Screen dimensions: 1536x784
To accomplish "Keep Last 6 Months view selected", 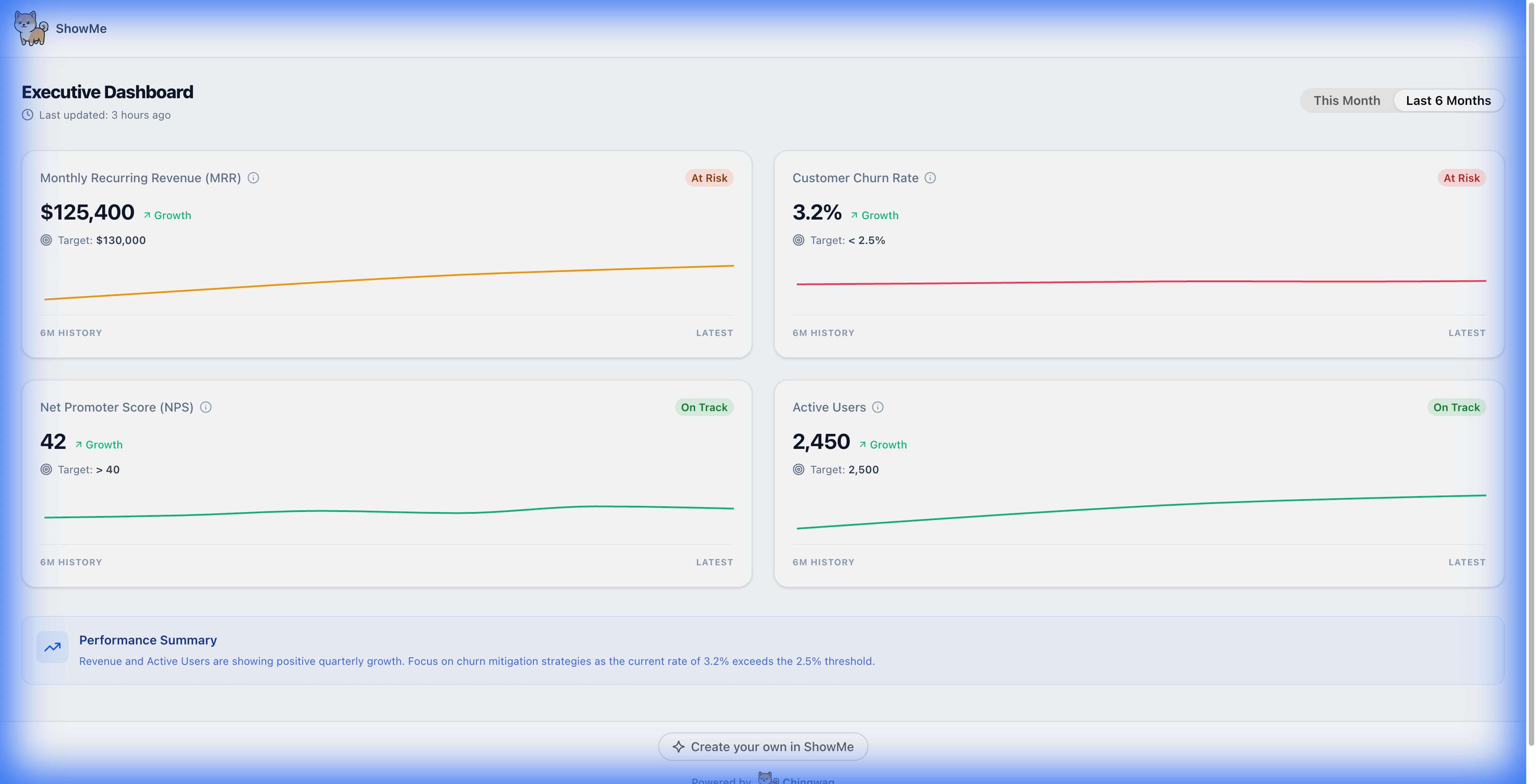I will pos(1448,100).
